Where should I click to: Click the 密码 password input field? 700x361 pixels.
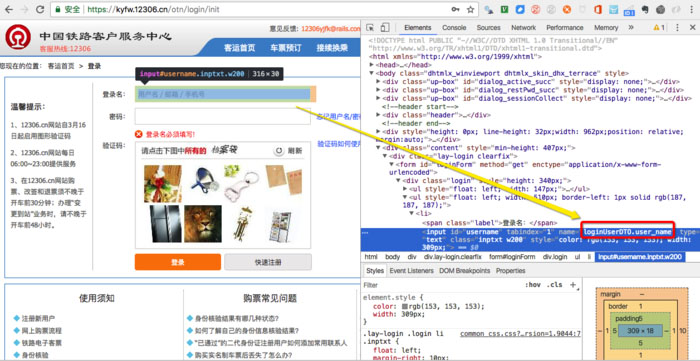click(223, 116)
